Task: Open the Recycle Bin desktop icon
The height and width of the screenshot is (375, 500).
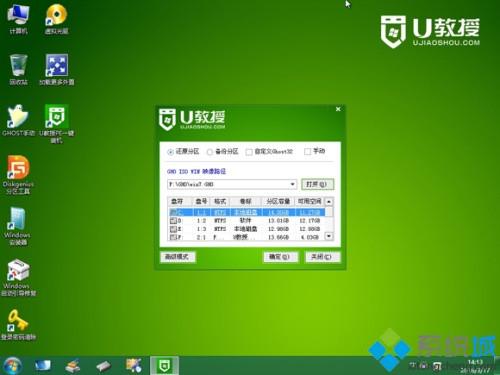Action: pyautogui.click(x=18, y=69)
